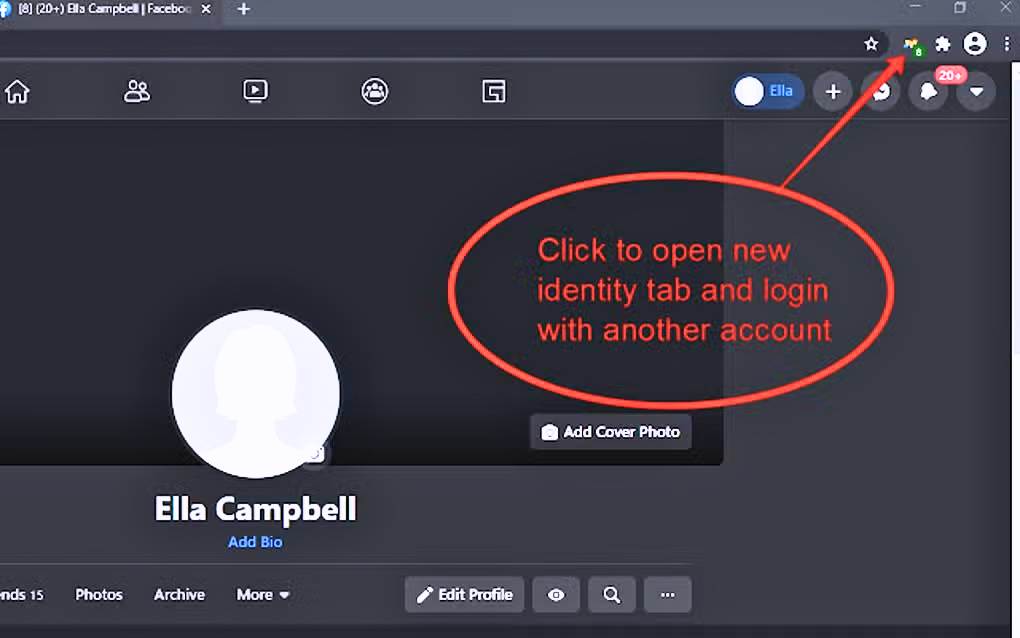Click the profile picture avatar
Image resolution: width=1020 pixels, height=638 pixels.
(x=255, y=393)
